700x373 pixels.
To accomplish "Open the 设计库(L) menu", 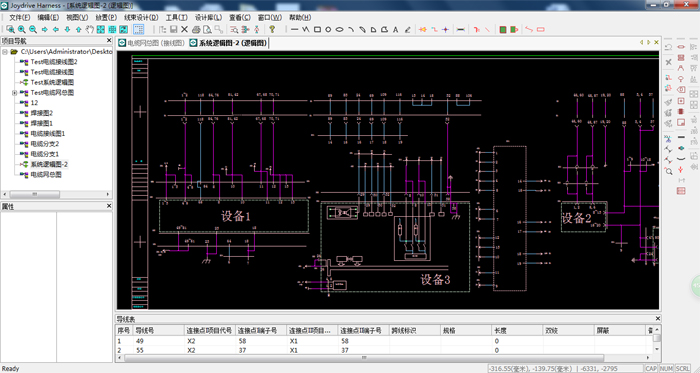I will pyautogui.click(x=208, y=17).
